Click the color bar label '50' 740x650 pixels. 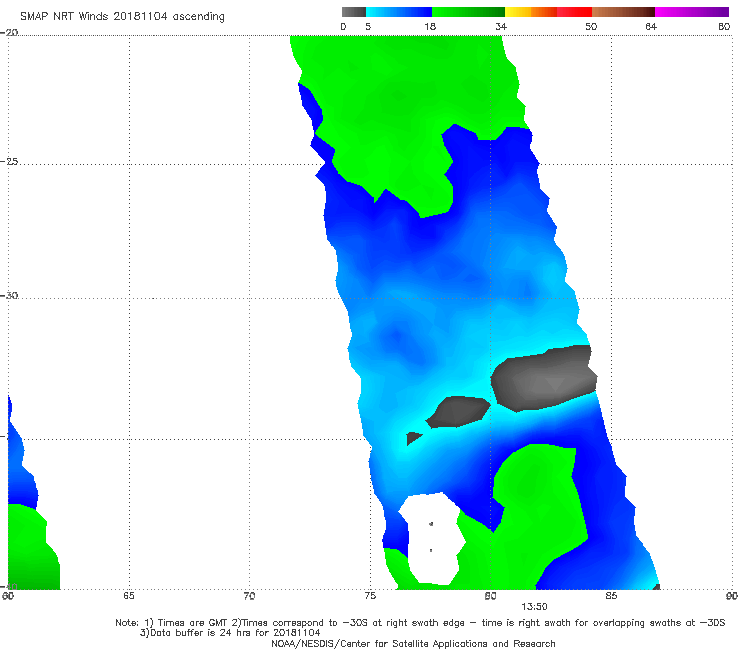tap(591, 26)
